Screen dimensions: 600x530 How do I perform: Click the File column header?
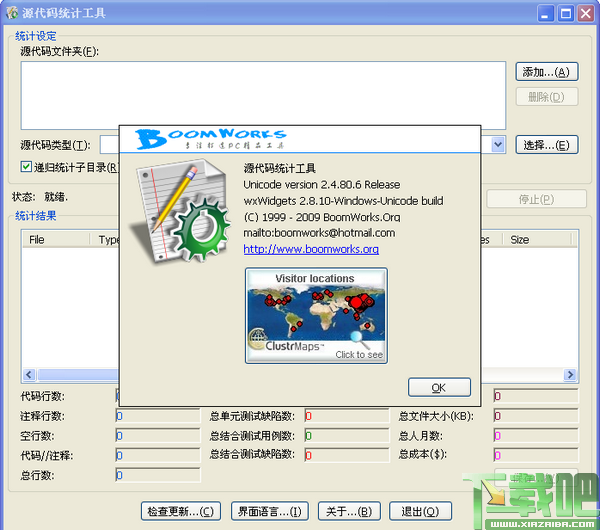pos(55,240)
